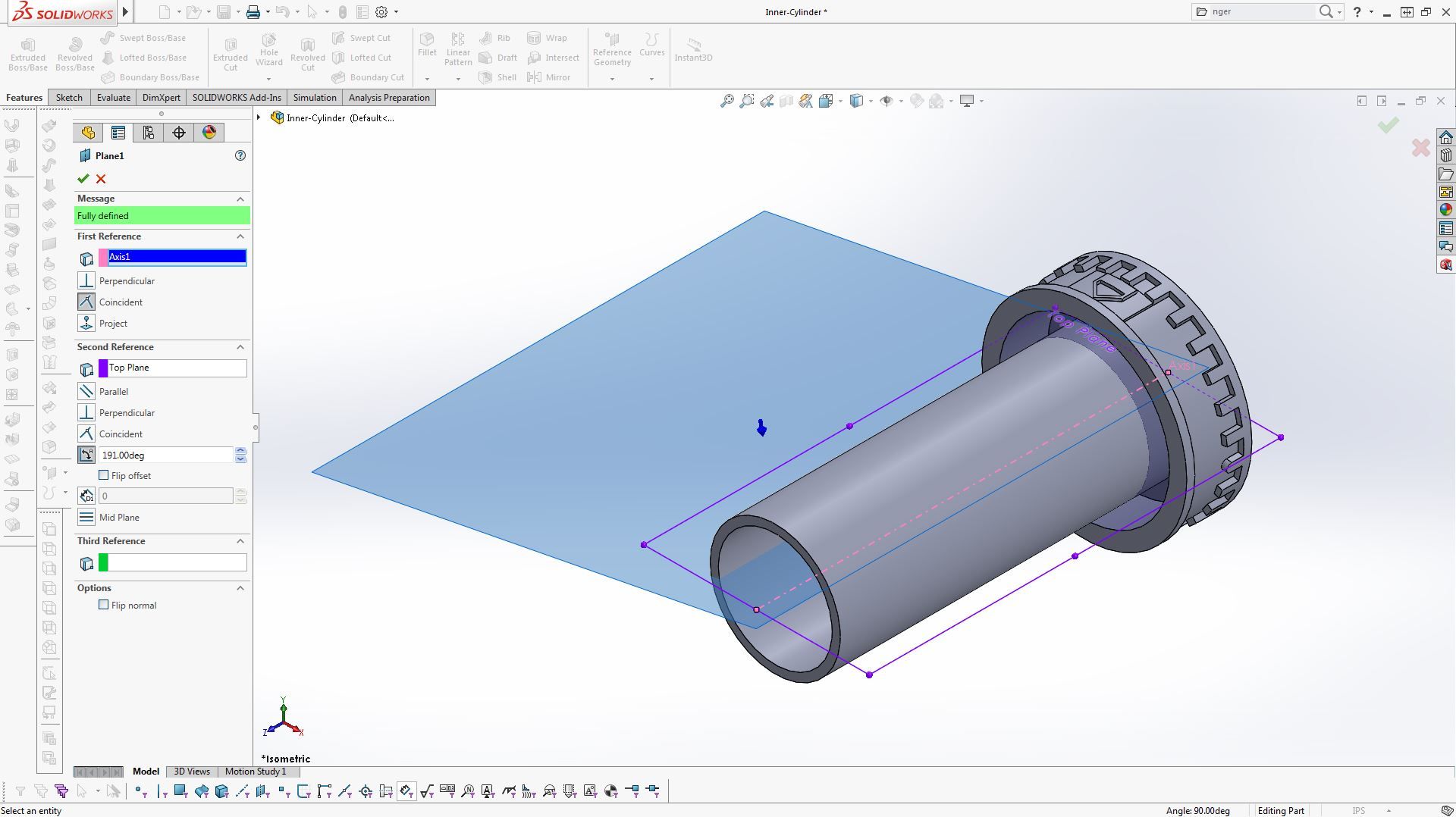Screen dimensions: 1456x817
Task: Collapse the First Reference section
Action: 240,236
